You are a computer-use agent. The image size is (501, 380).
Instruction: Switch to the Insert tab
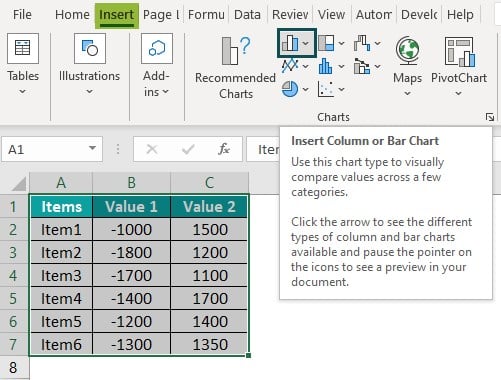(x=116, y=15)
